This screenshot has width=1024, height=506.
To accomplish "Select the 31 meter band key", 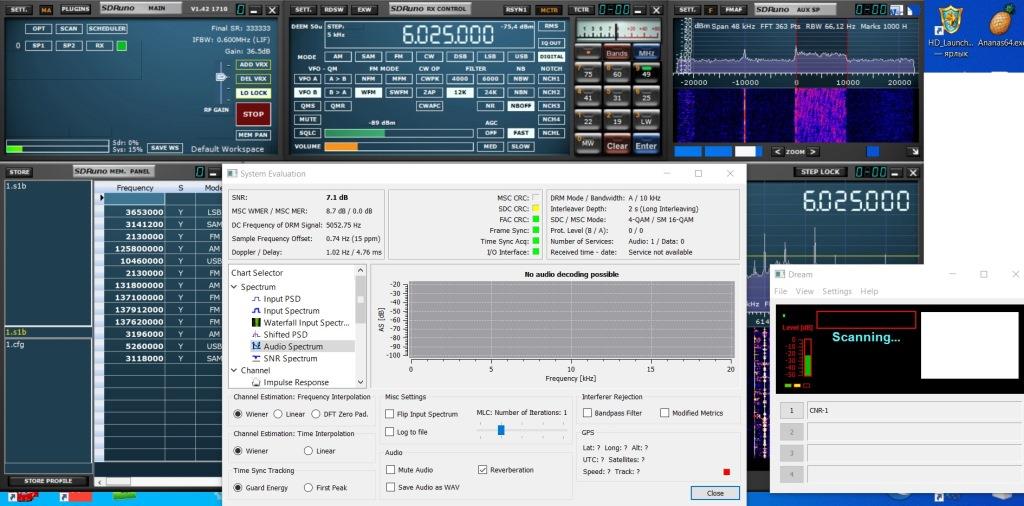I will tap(616, 95).
